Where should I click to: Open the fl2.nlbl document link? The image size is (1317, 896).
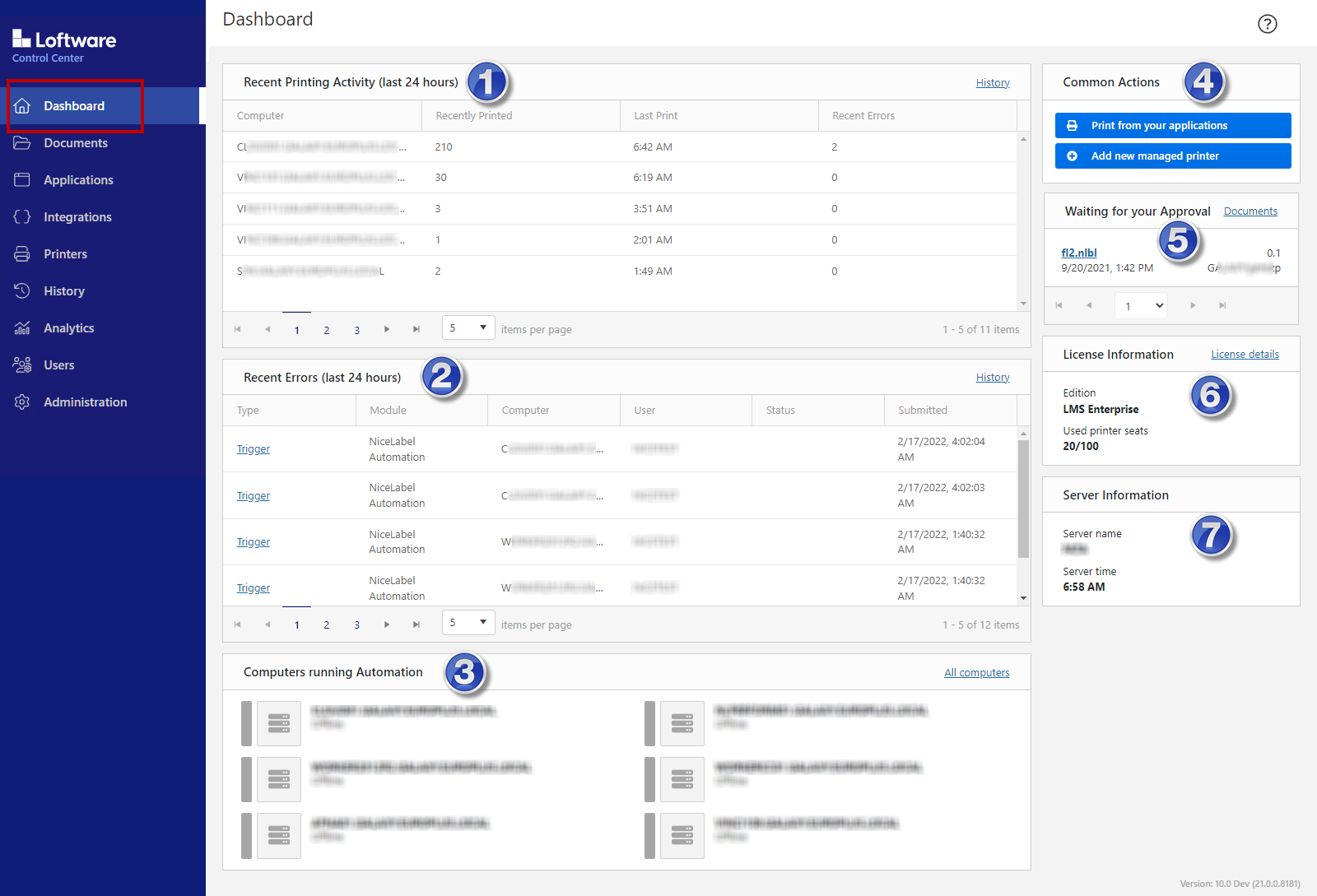pos(1078,253)
